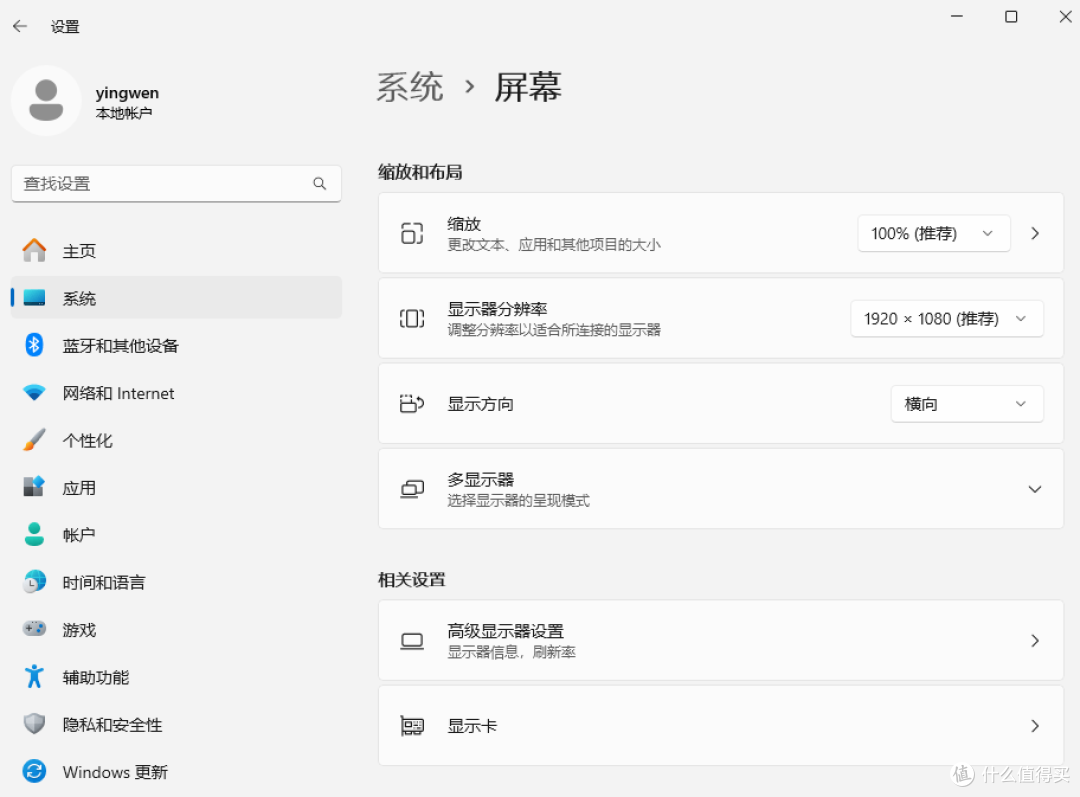
Task: Click the 显示方向 label
Action: 480,404
